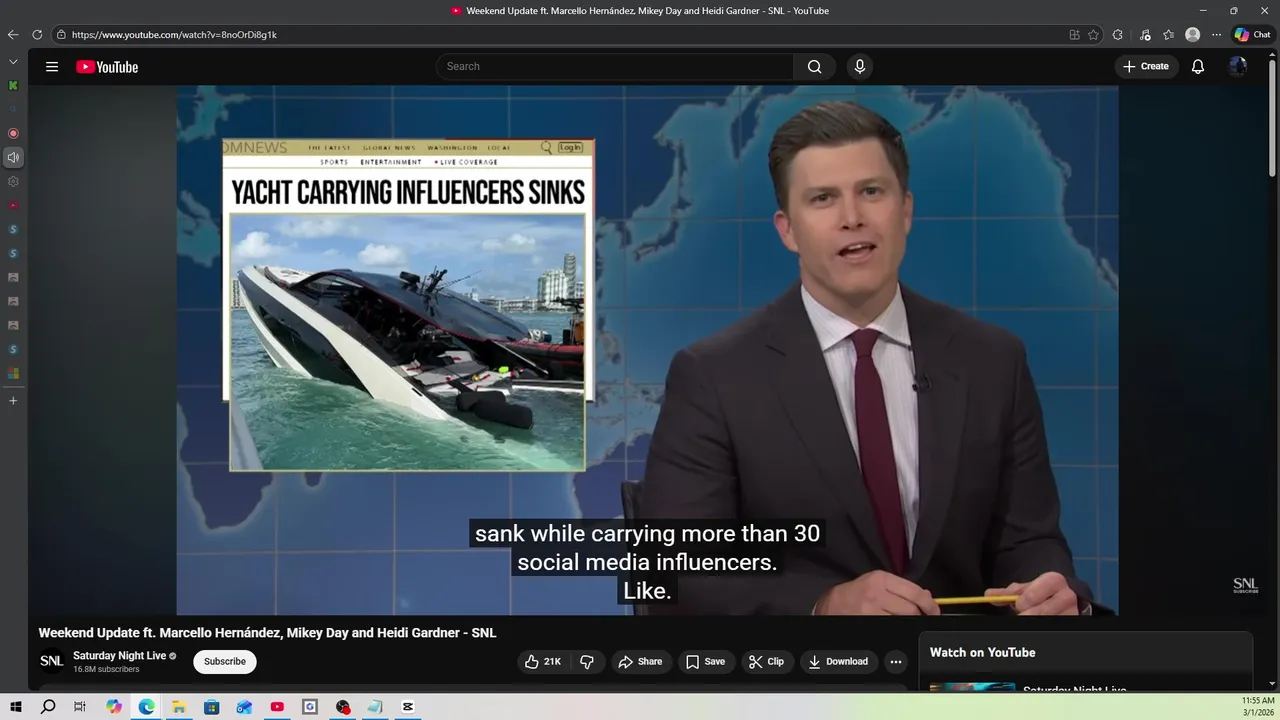Click the browser address bar URL
Screen dimensions: 1280x720
[174, 35]
